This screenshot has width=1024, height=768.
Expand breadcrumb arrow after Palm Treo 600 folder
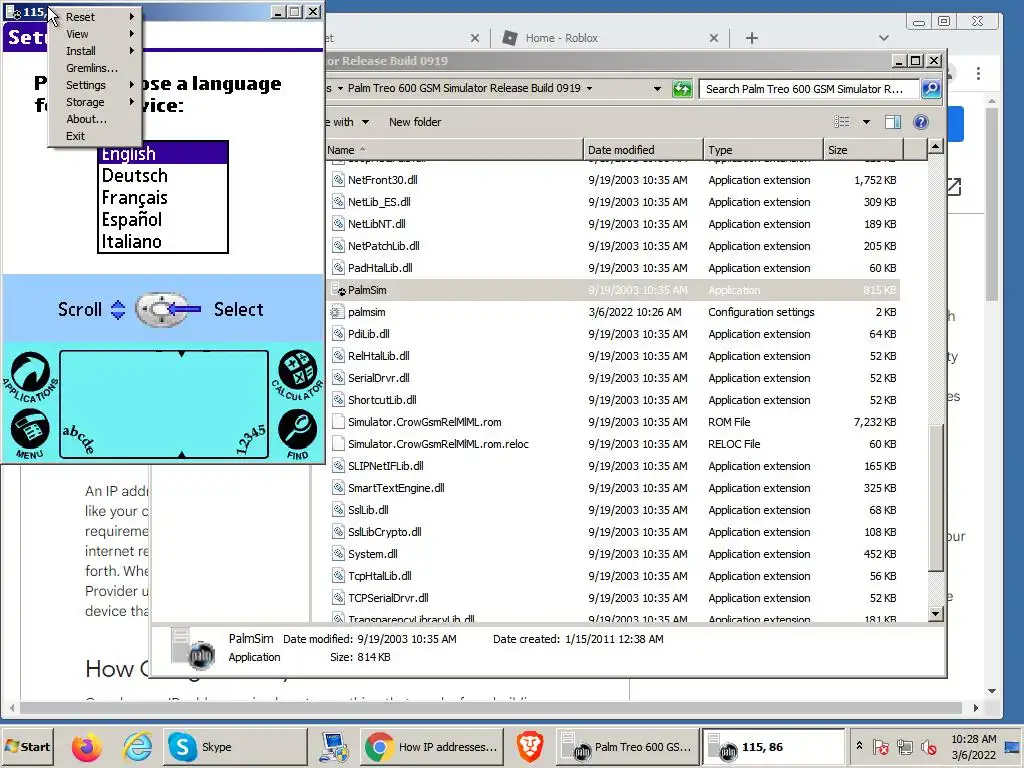pos(589,88)
